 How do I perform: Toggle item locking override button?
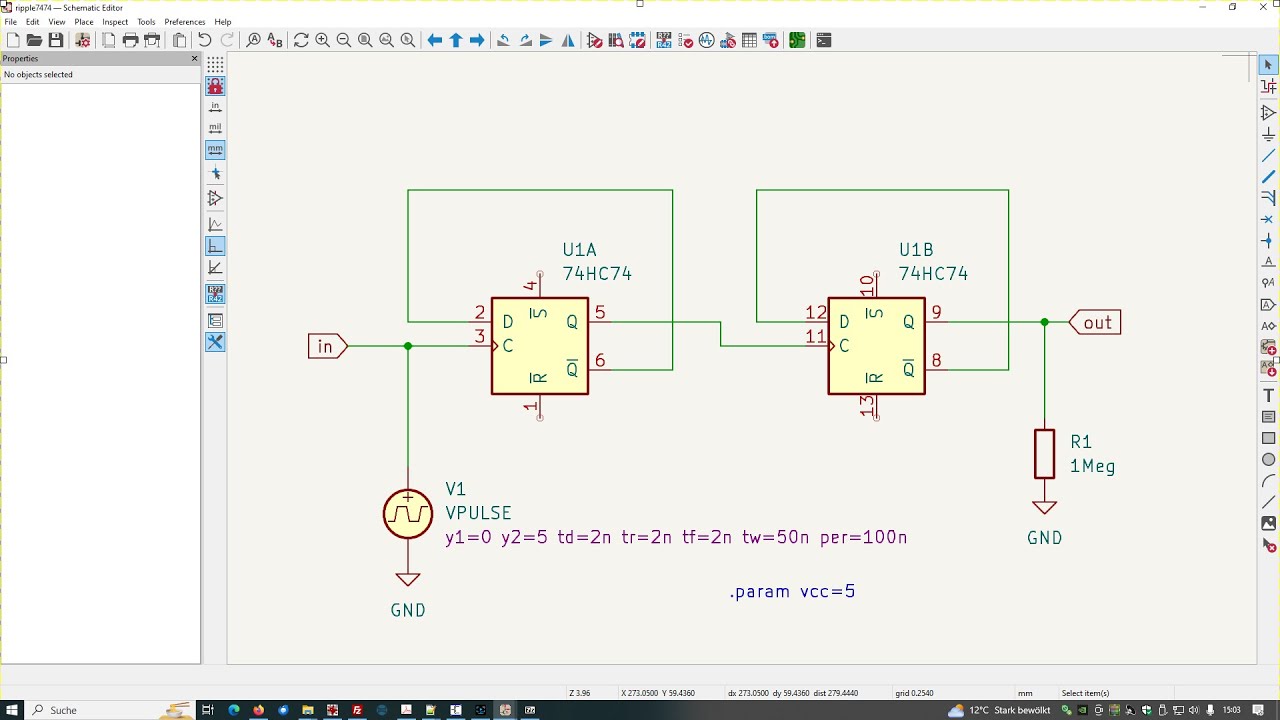(215, 86)
